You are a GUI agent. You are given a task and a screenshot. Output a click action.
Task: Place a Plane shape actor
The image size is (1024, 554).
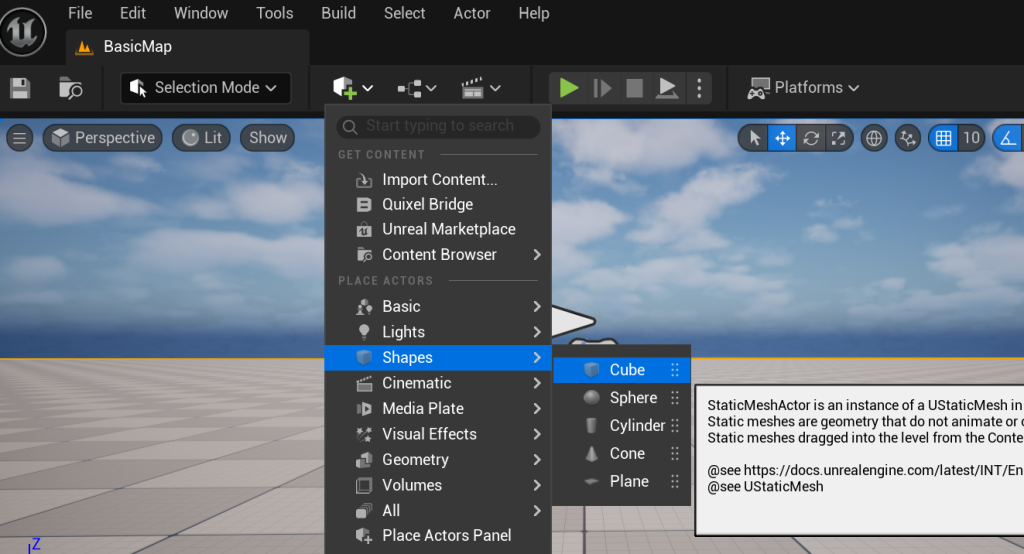coord(621,481)
